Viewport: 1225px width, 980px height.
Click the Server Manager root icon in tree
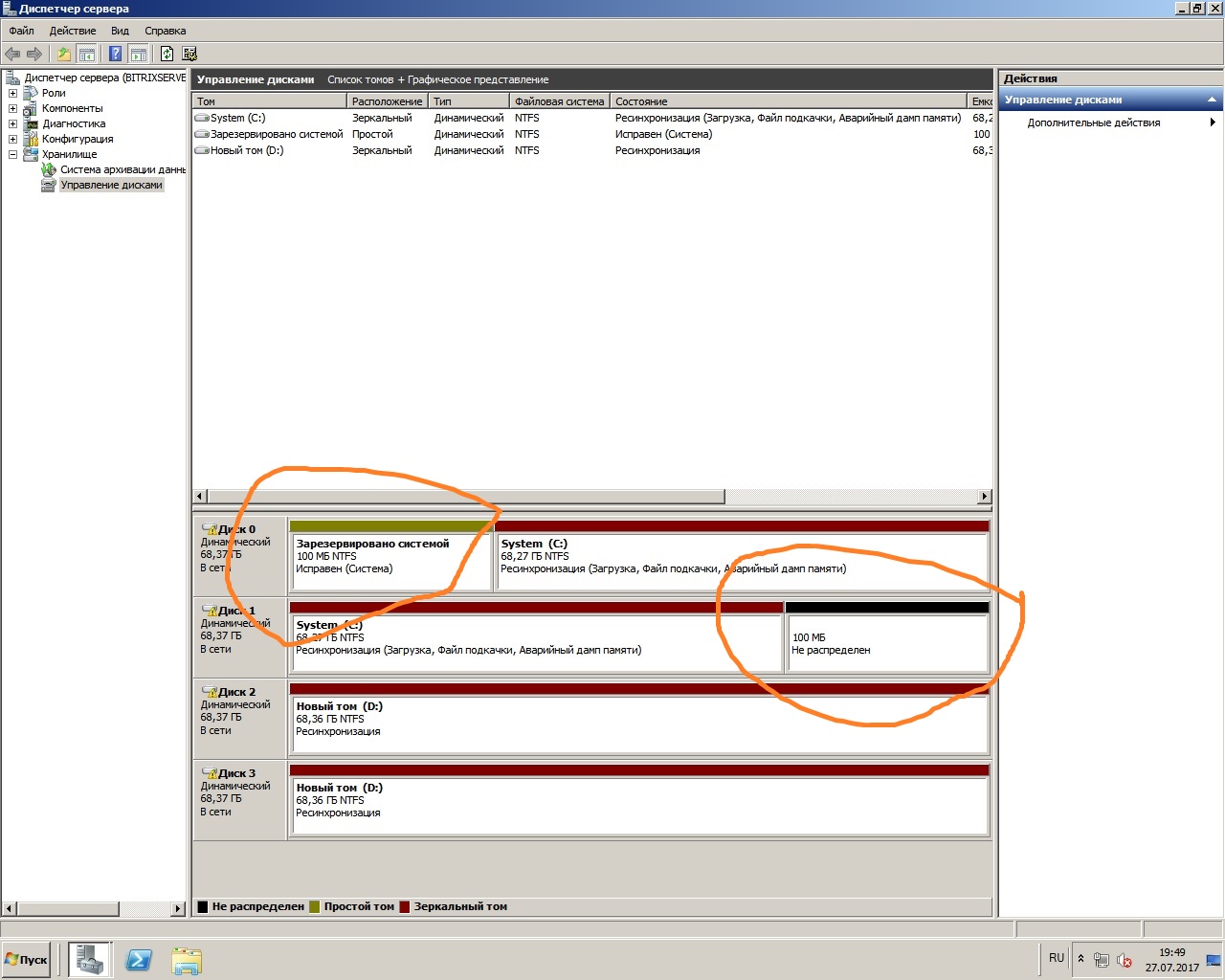click(x=12, y=78)
